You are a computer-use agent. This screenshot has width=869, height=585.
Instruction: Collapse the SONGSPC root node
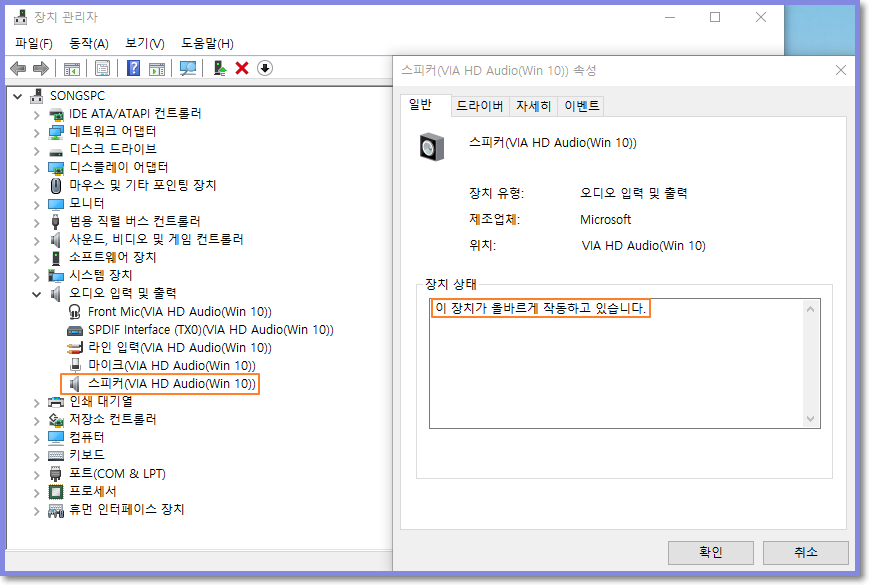tap(18, 96)
